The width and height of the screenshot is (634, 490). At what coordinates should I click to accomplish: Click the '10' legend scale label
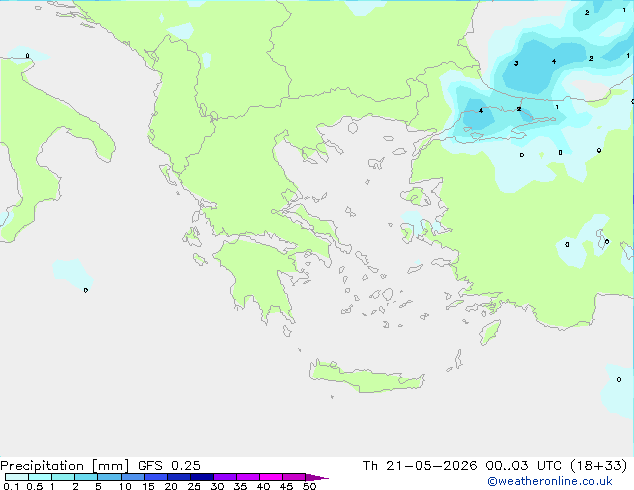(125, 486)
